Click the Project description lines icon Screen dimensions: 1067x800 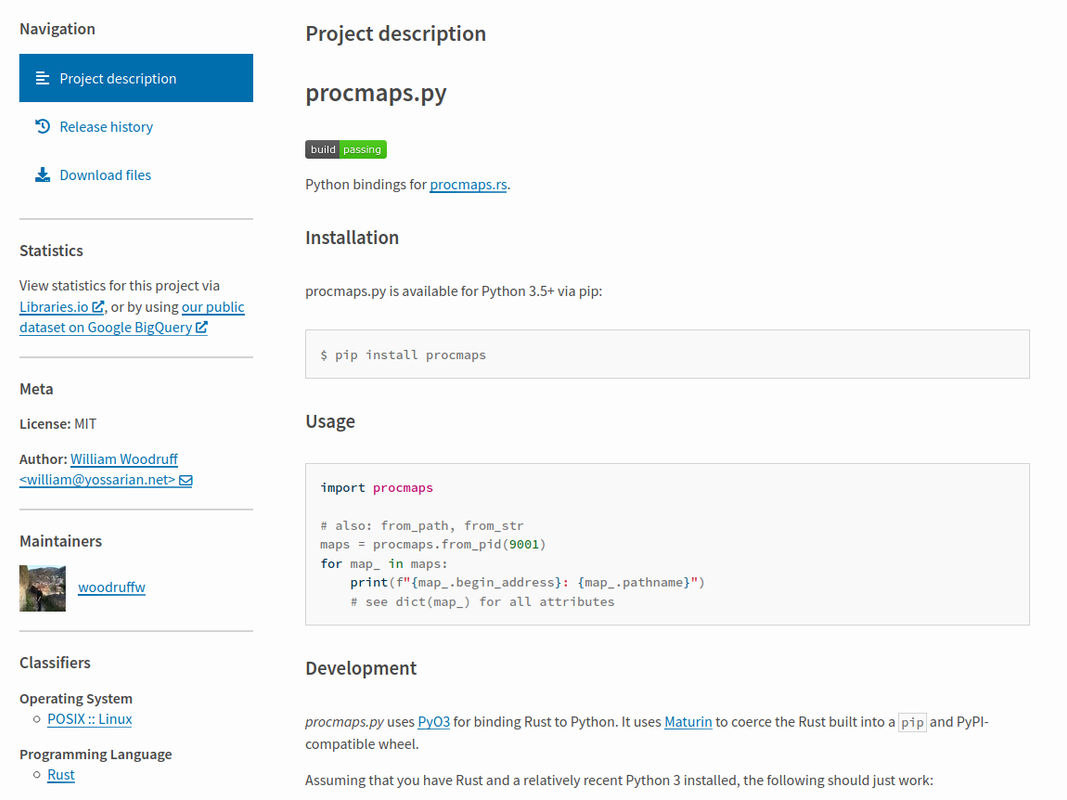(42, 78)
